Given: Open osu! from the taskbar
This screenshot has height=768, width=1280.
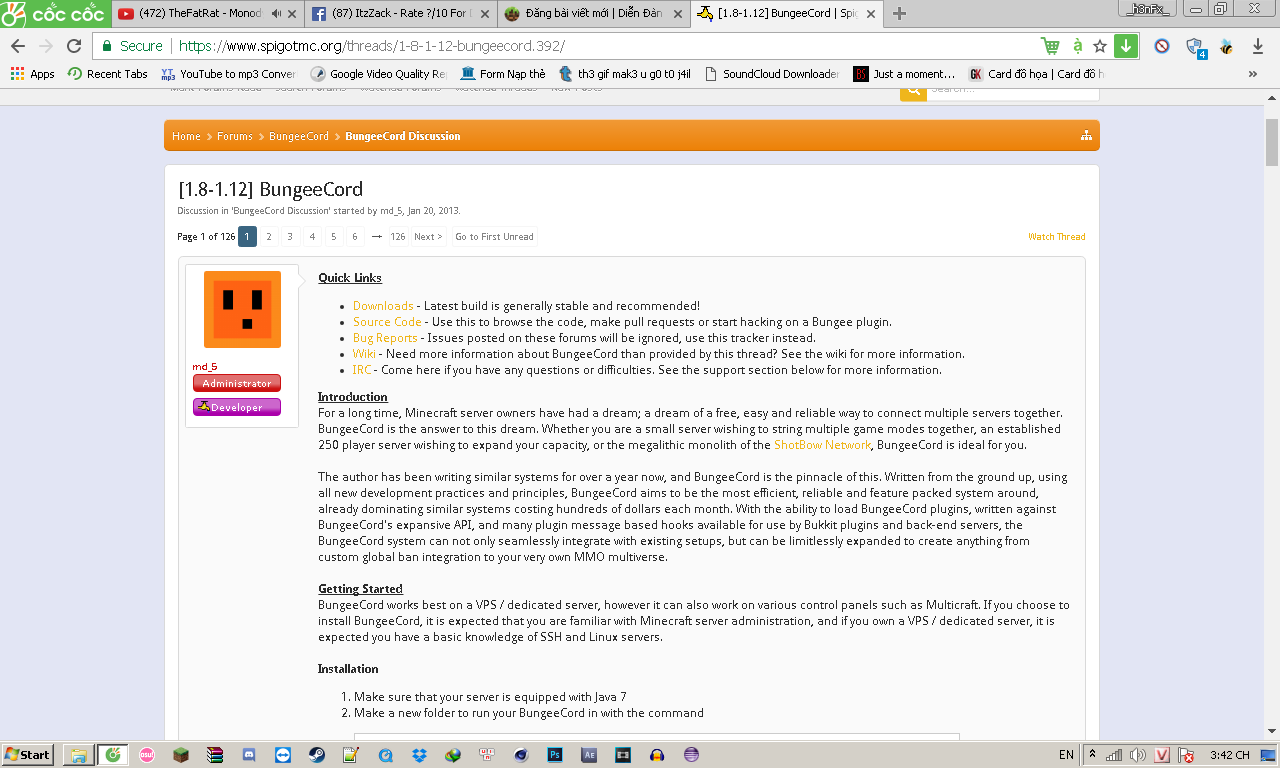Looking at the screenshot, I should tap(146, 755).
